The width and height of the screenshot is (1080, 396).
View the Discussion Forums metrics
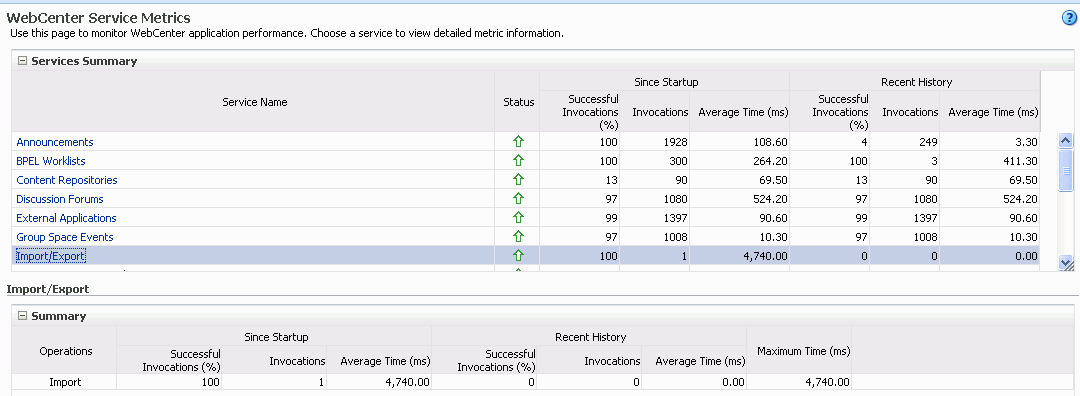(60, 199)
